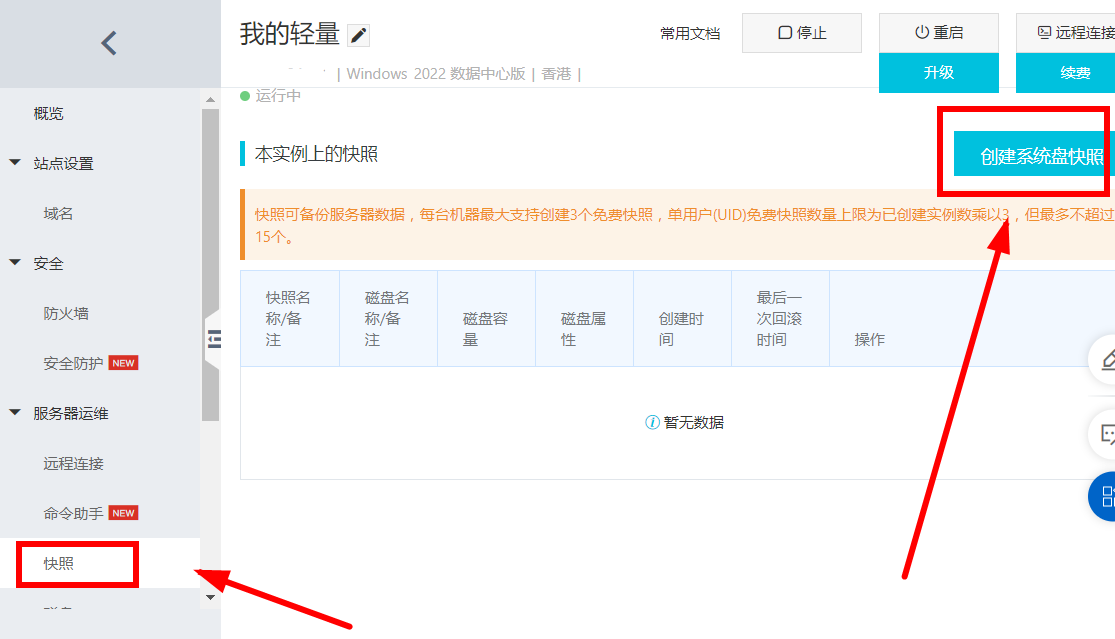Image resolution: width=1115 pixels, height=639 pixels.
Task: Click the back chevron arrow in sidebar
Action: click(x=109, y=43)
